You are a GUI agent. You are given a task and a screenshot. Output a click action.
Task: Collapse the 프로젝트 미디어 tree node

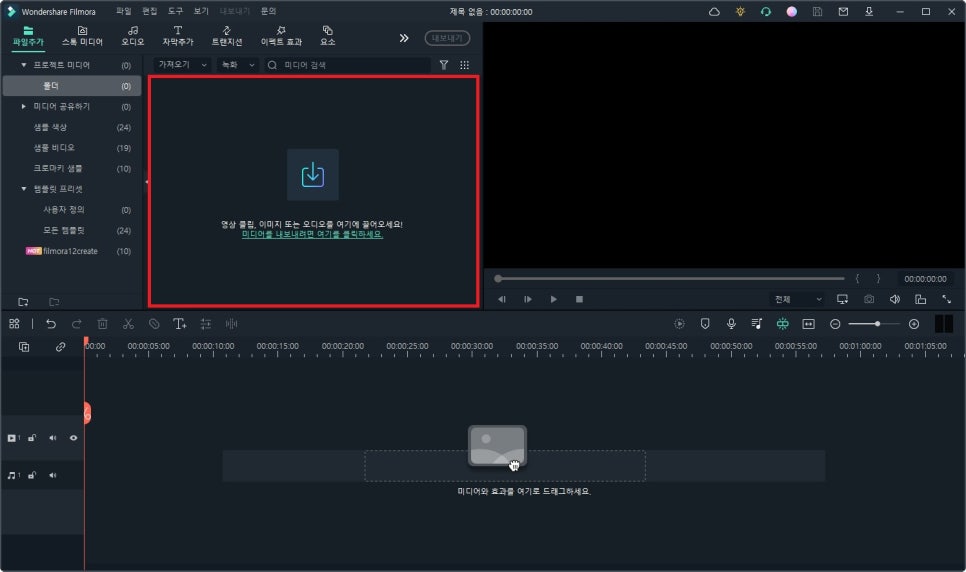pos(24,65)
